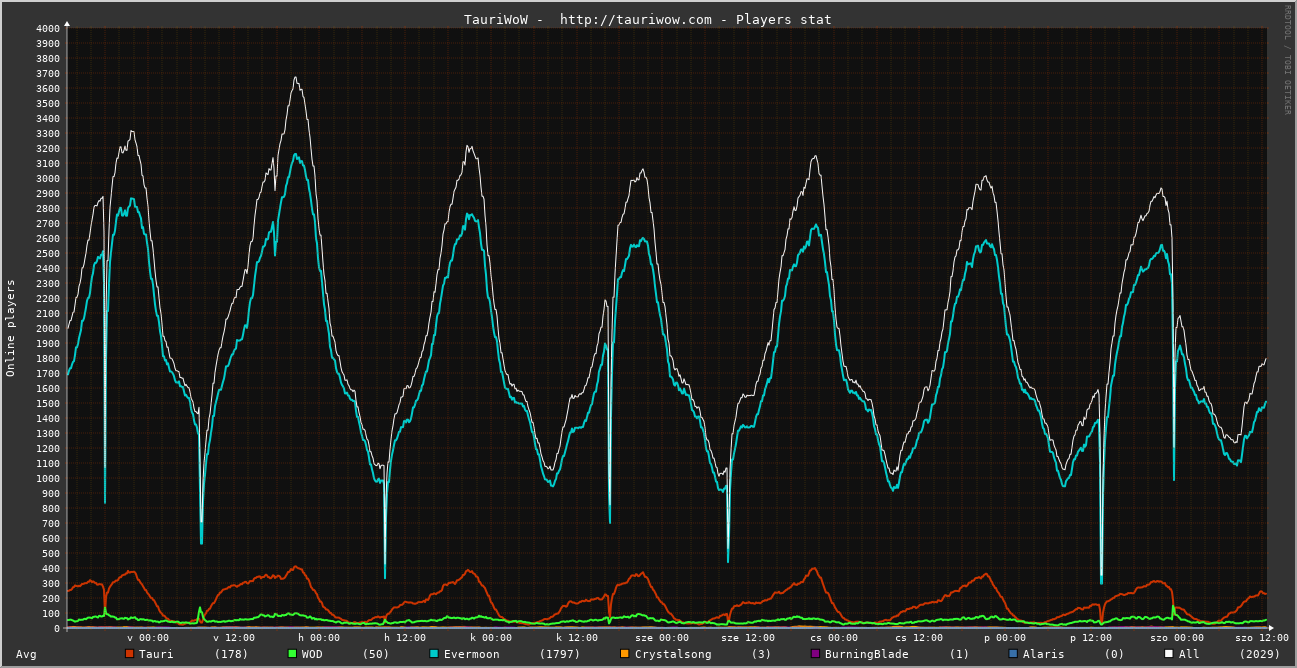This screenshot has width=1297, height=668.
Task: Click the 1500 value on the y-axis
Action: point(48,403)
